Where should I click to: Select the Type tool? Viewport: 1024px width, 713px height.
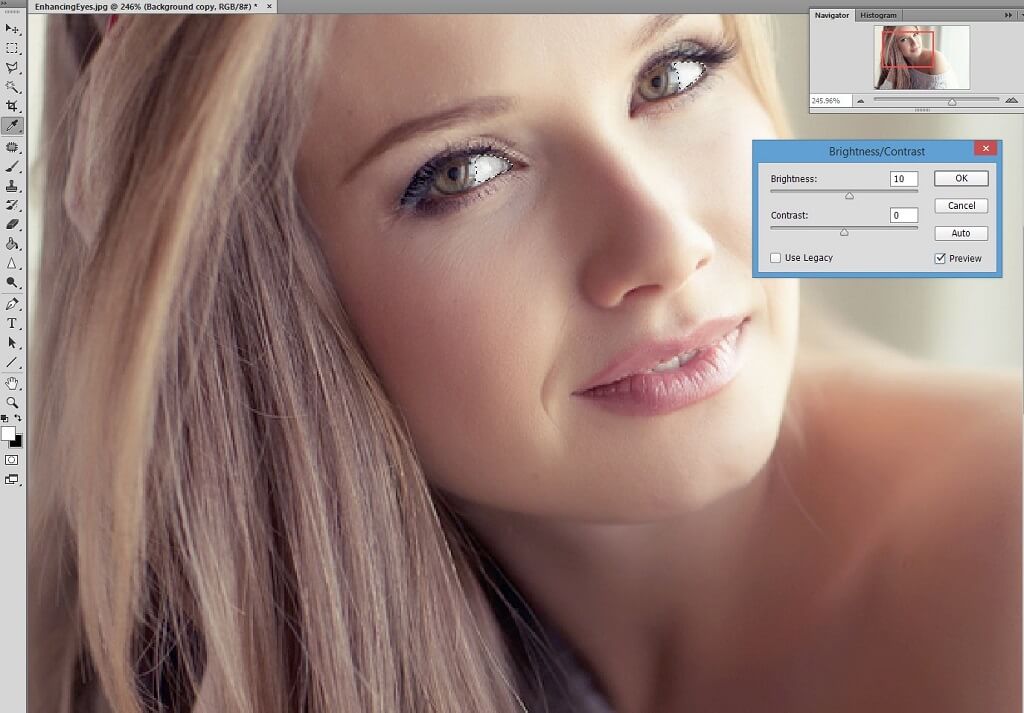pos(12,323)
